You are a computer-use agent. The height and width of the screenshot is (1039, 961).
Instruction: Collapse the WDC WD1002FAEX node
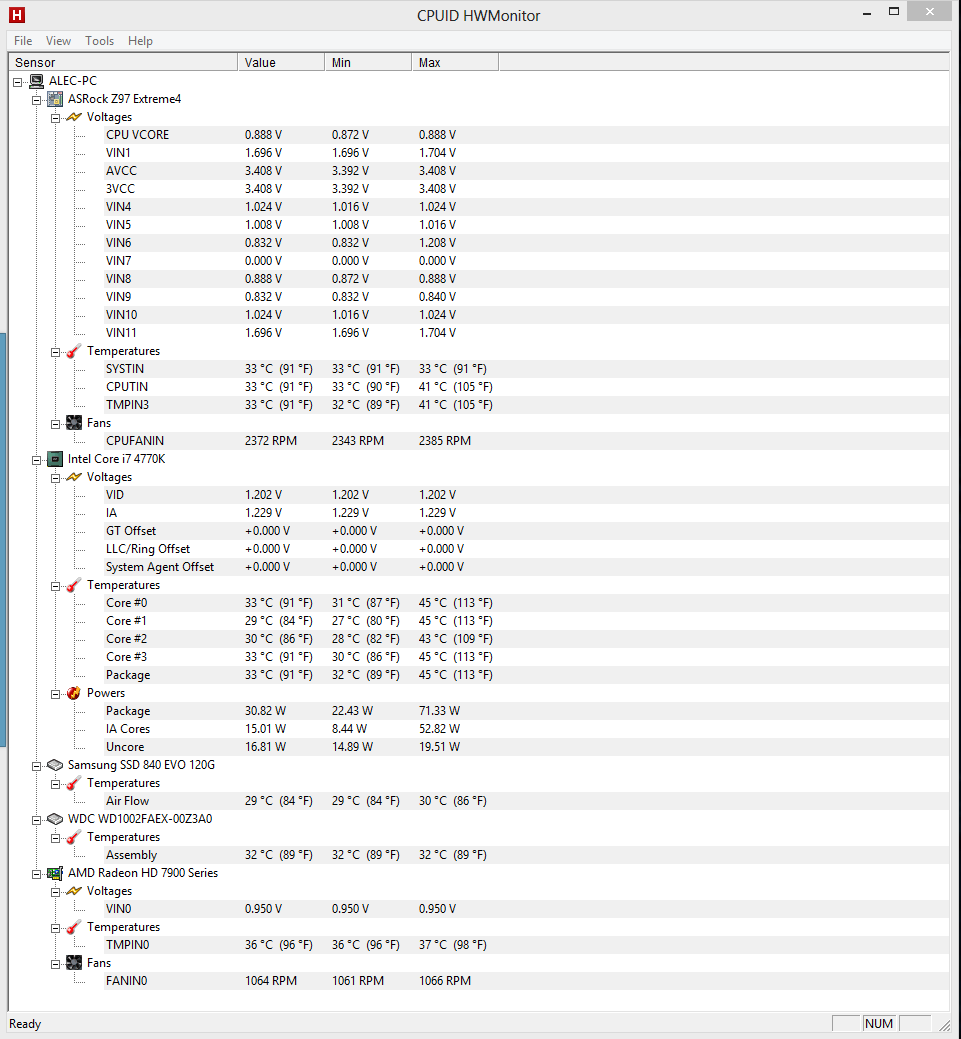pyautogui.click(x=36, y=820)
